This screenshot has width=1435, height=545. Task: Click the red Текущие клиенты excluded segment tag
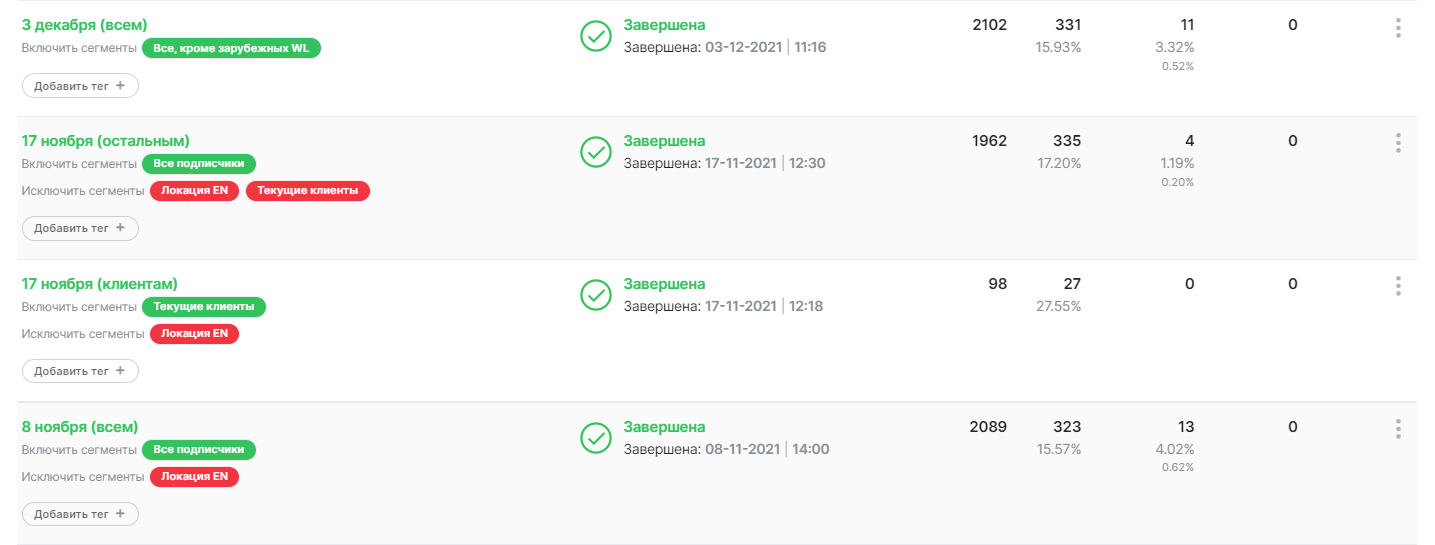(x=308, y=191)
